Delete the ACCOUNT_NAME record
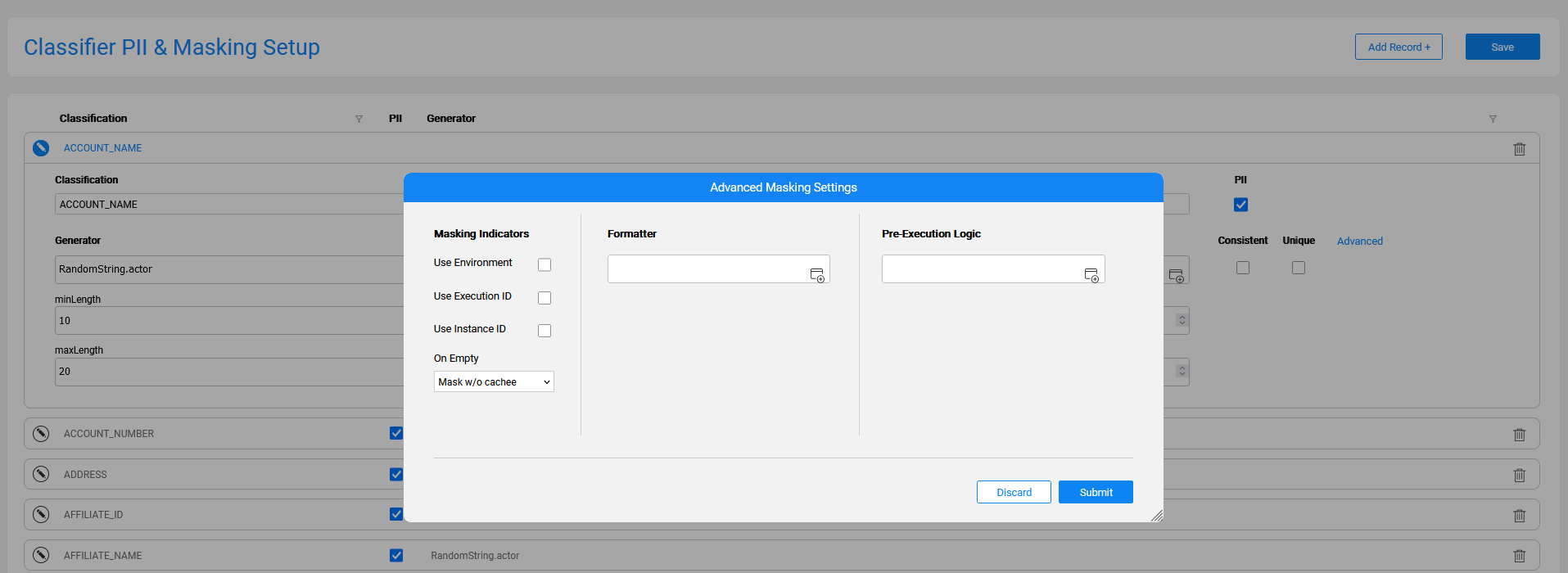The image size is (1568, 573). click(1520, 149)
